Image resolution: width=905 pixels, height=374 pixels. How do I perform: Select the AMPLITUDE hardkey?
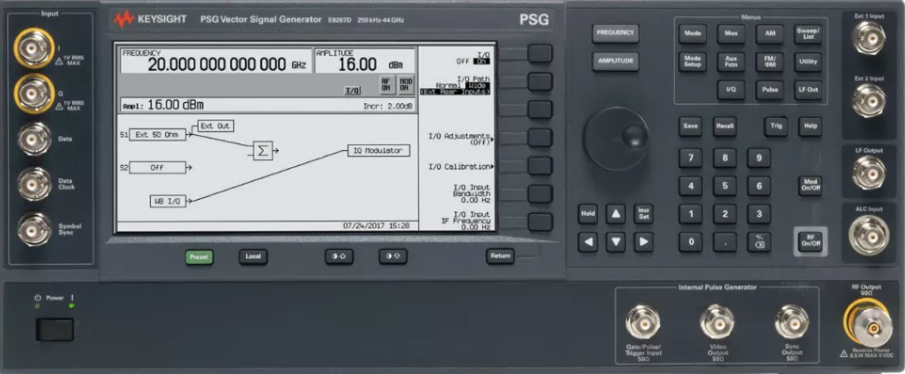[615, 61]
